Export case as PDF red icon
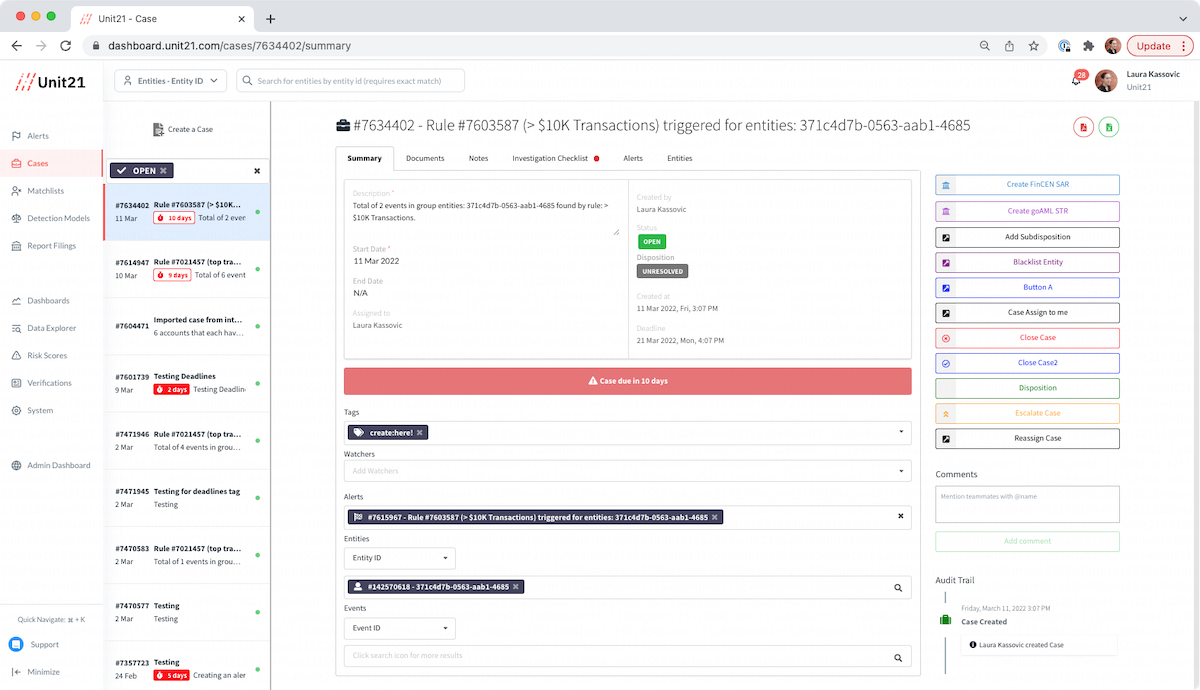 coord(1083,127)
